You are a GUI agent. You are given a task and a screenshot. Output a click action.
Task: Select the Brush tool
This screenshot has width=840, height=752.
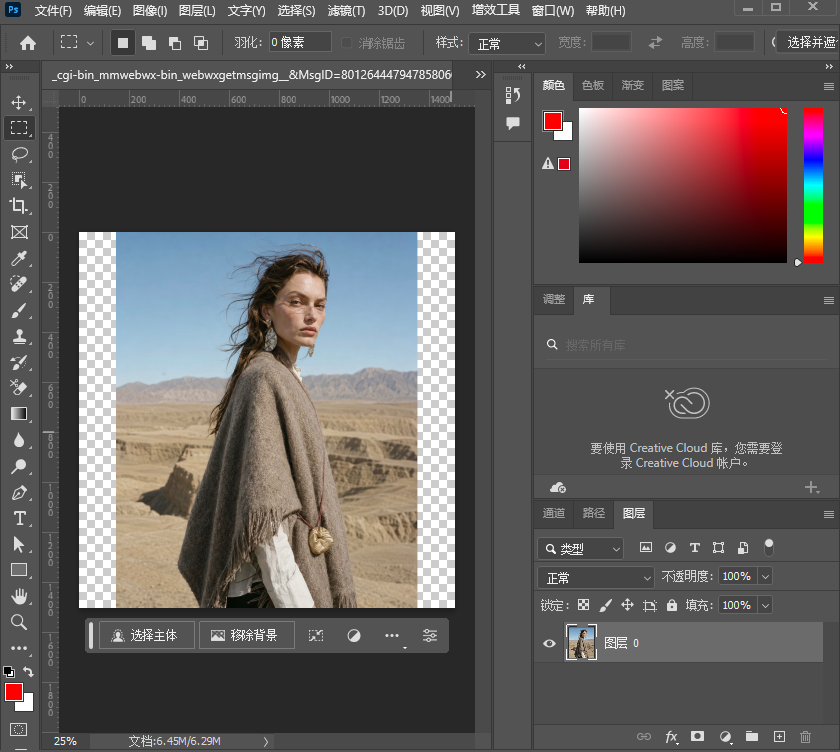click(19, 311)
